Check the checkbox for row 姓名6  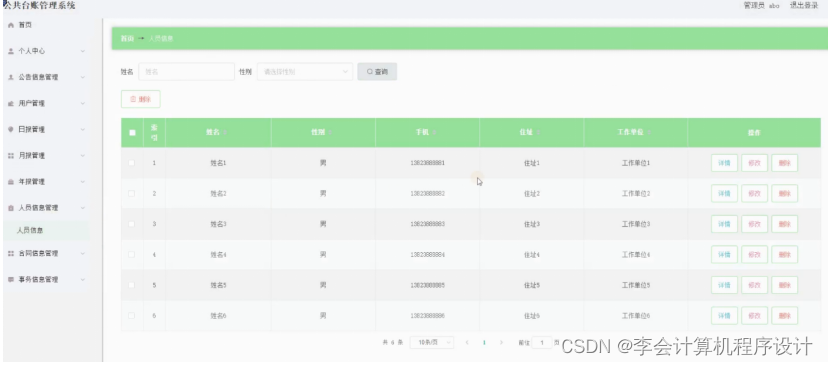tap(131, 315)
